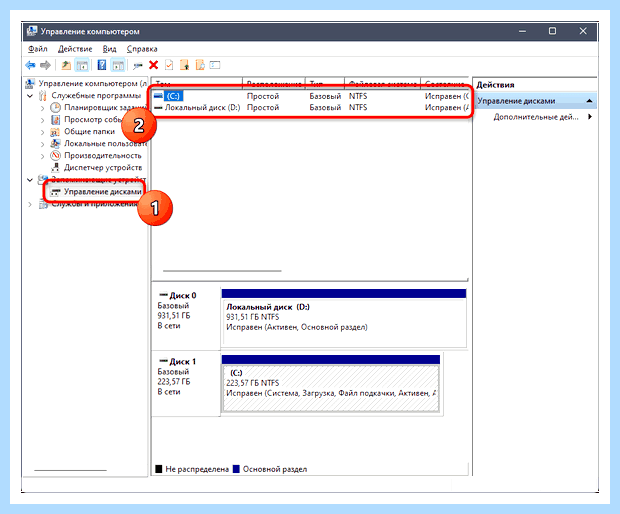The width and height of the screenshot is (620, 514).
Task: Minimize the Управление компьютером window
Action: [522, 31]
